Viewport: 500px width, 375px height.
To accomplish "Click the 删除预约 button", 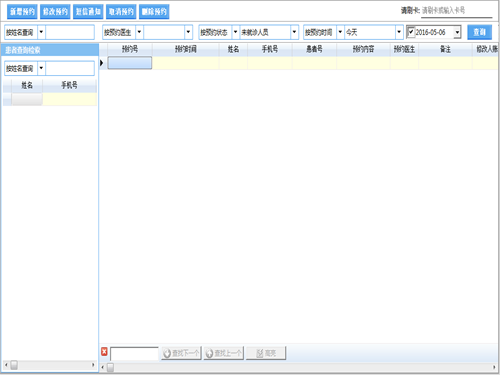I will [x=154, y=12].
